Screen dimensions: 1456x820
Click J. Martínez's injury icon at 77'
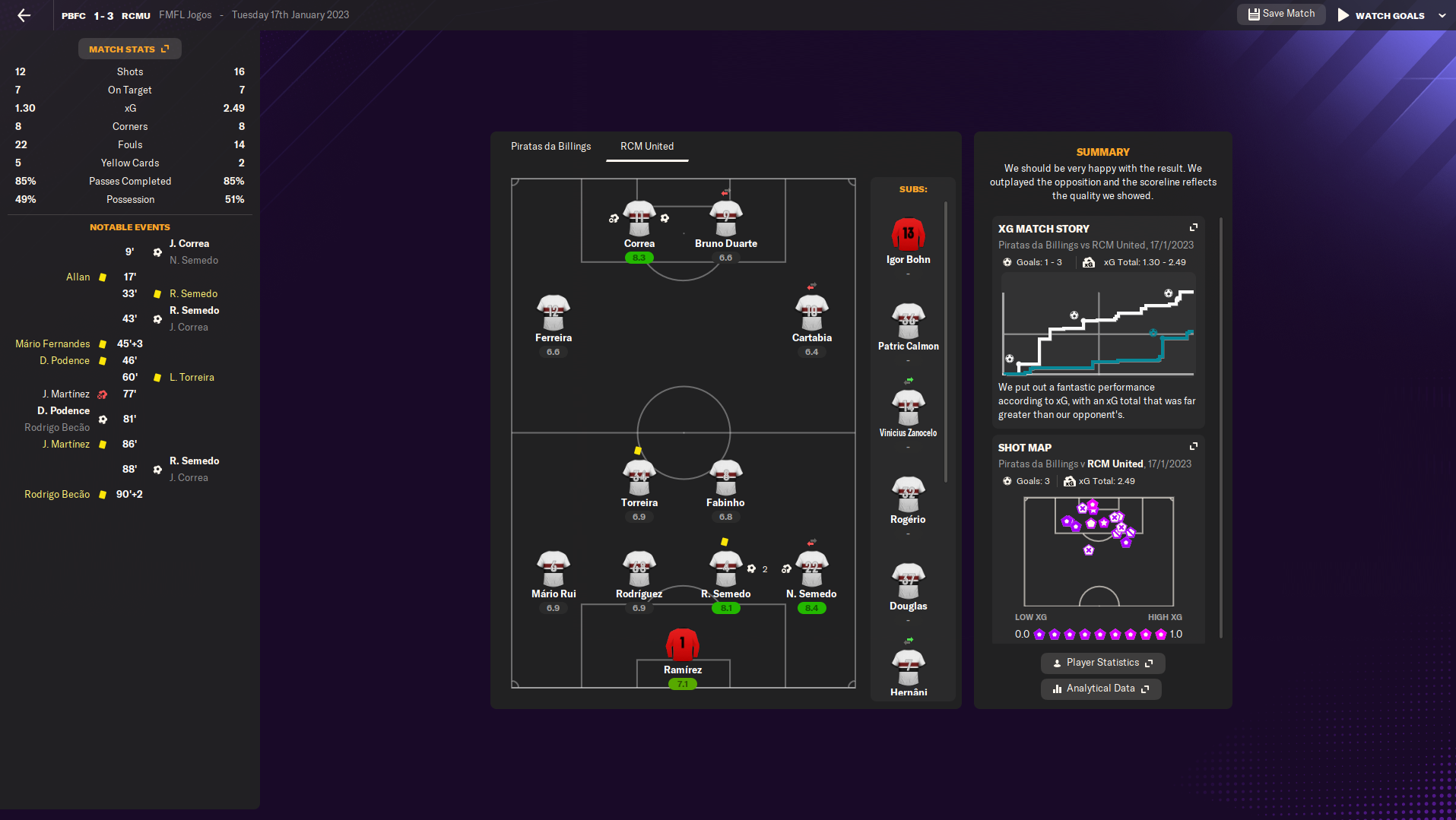[103, 394]
